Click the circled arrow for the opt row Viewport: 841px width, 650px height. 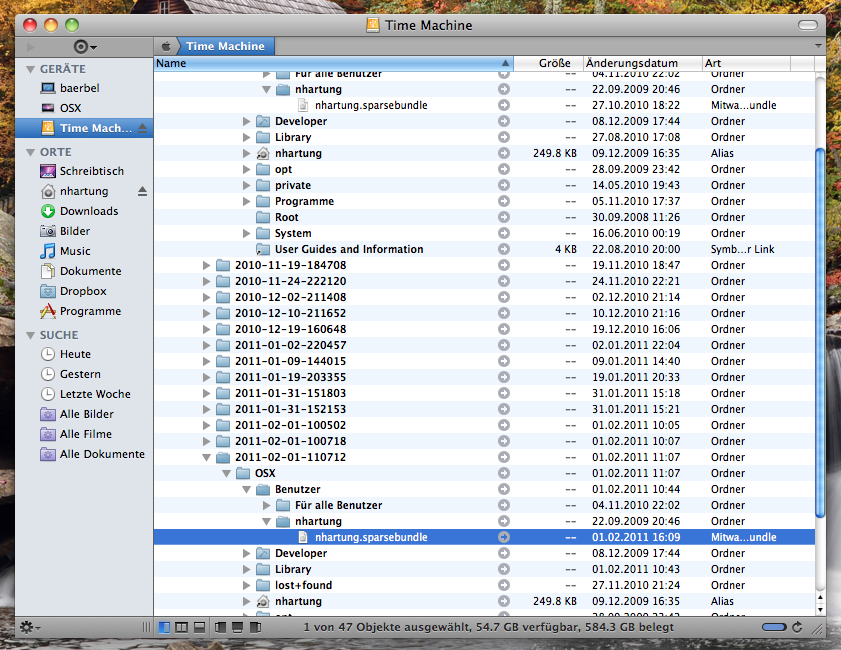(x=504, y=169)
